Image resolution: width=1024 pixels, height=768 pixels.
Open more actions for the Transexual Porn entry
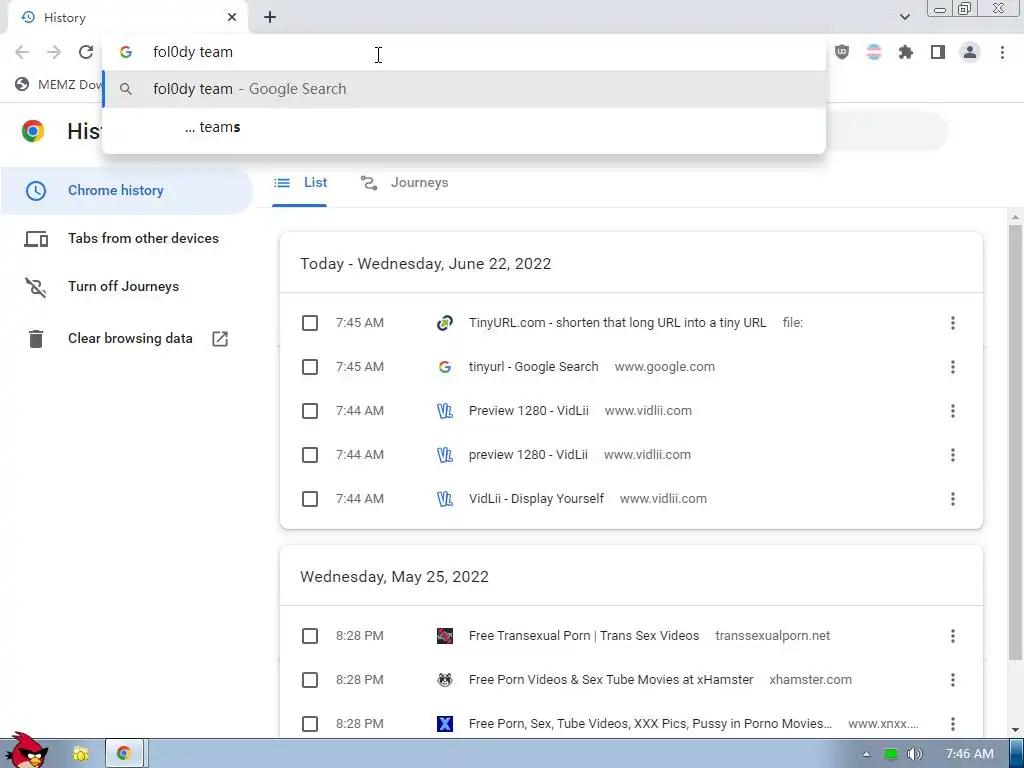pos(953,636)
